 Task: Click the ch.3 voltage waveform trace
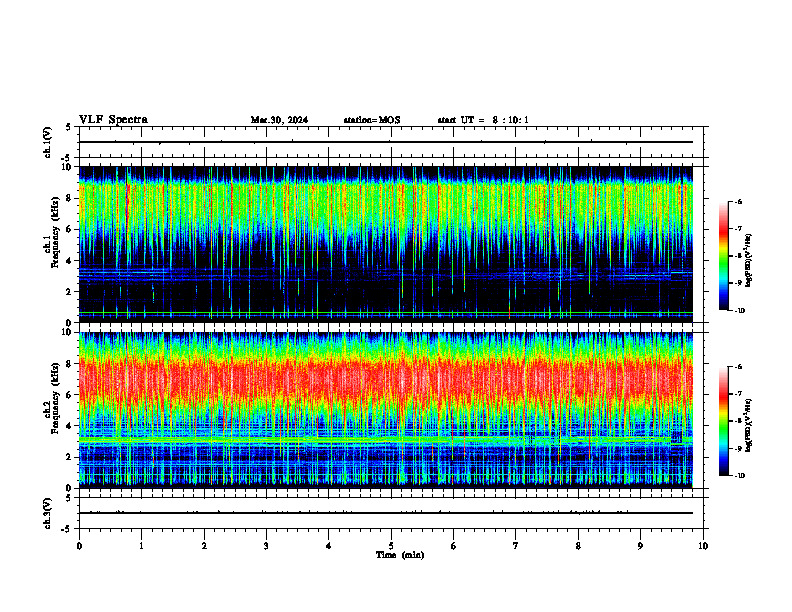(x=386, y=513)
